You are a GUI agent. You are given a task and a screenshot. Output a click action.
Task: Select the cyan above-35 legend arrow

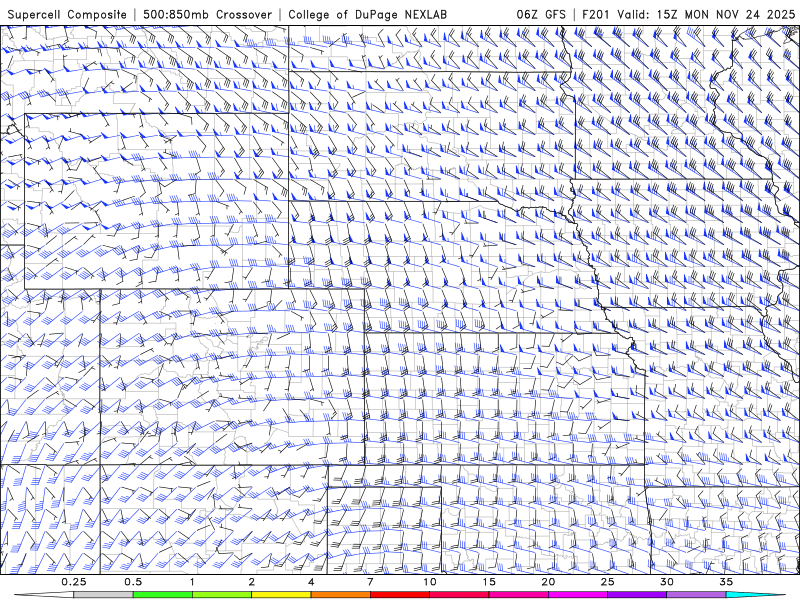click(755, 595)
